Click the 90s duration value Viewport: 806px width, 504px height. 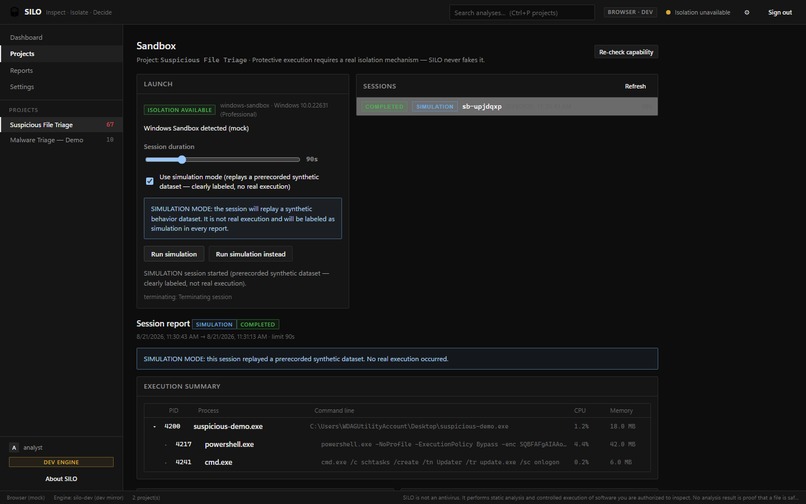(x=312, y=159)
